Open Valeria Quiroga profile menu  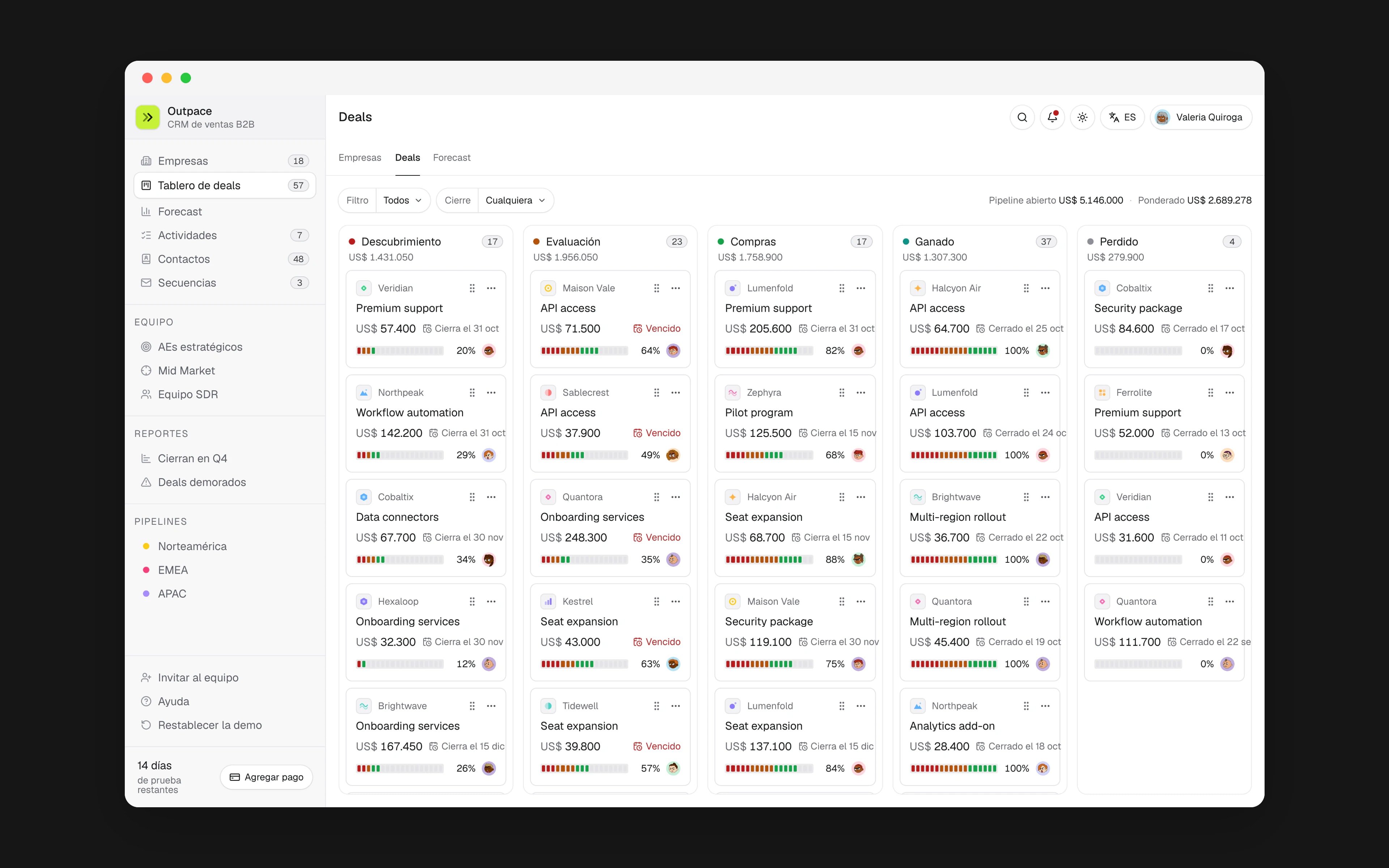coord(1201,117)
